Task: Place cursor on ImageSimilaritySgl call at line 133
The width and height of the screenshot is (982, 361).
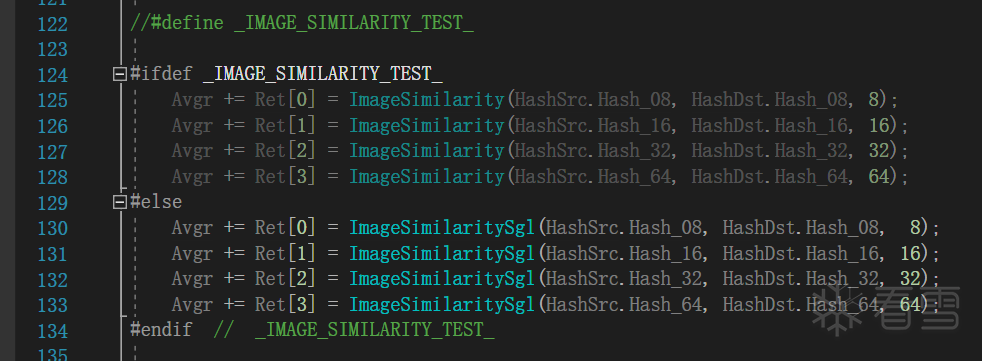Action: point(442,305)
